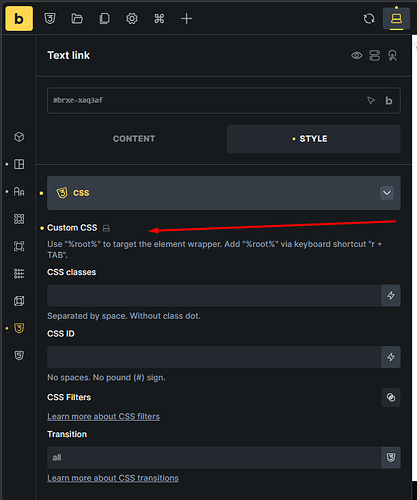Click the yellow Bricks logo button
The width and height of the screenshot is (417, 500).
19,19
